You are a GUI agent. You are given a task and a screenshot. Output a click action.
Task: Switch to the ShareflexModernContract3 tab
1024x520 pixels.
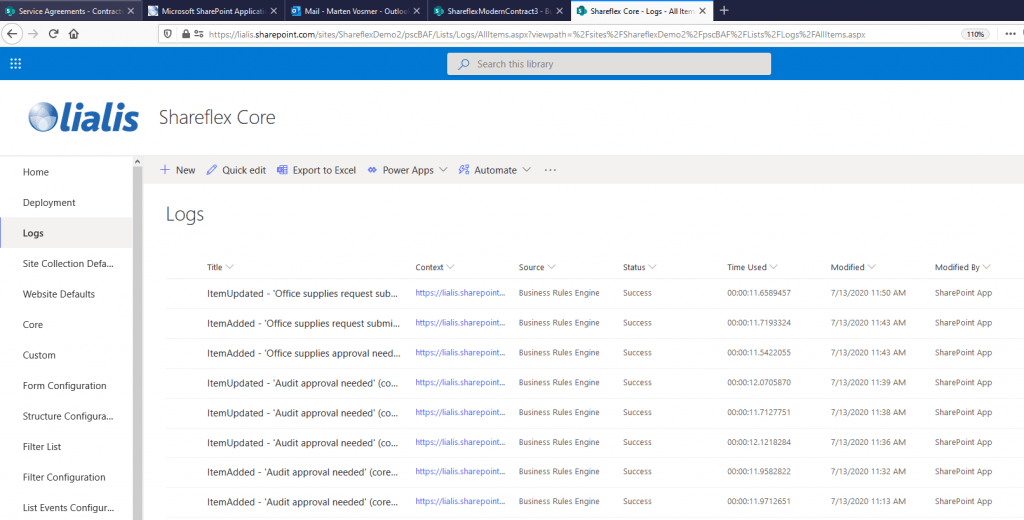499,10
